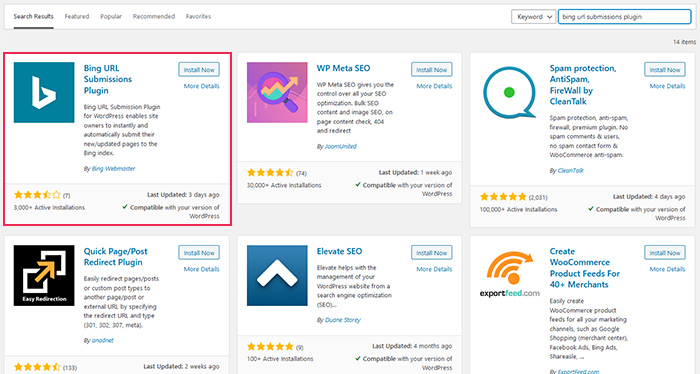Viewport: 700px width, 374px height.
Task: Click the Elevate SEO chevron icon
Action: [277, 275]
